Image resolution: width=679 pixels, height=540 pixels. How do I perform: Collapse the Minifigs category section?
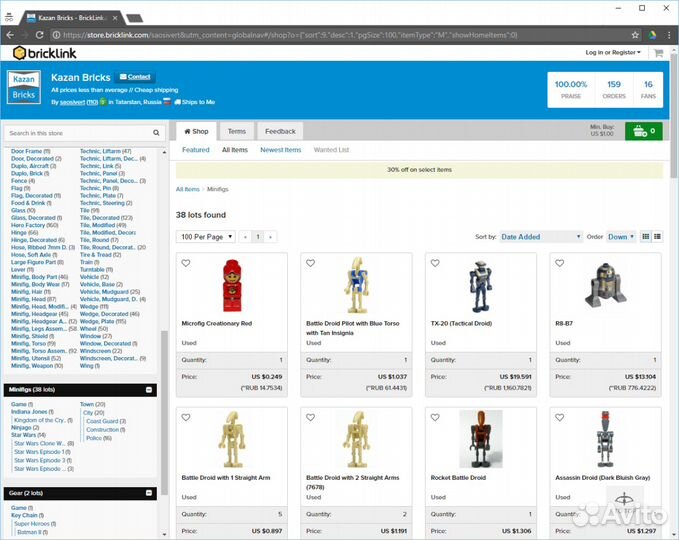[149, 390]
